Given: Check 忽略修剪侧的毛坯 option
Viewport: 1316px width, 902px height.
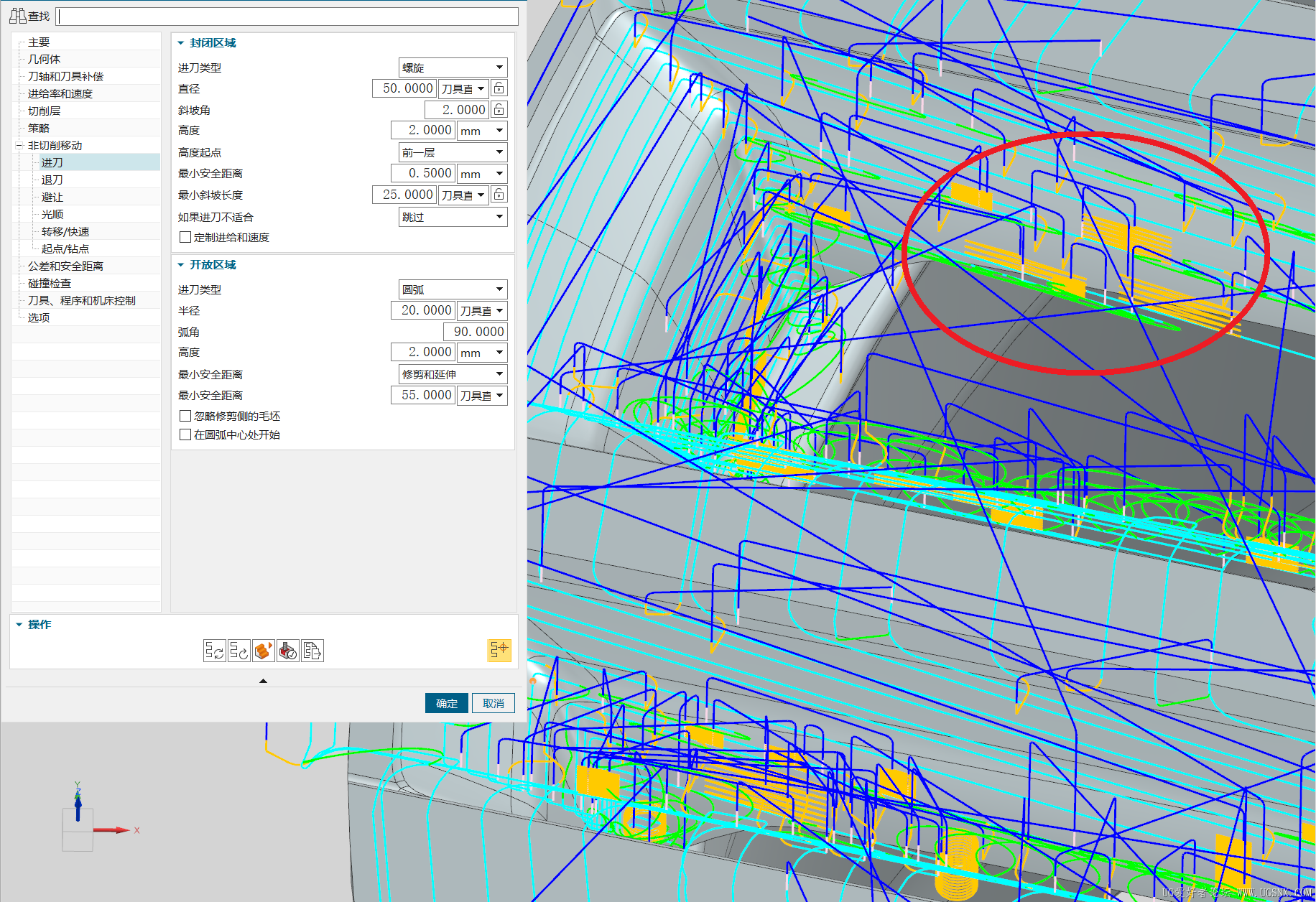Looking at the screenshot, I should coord(185,416).
